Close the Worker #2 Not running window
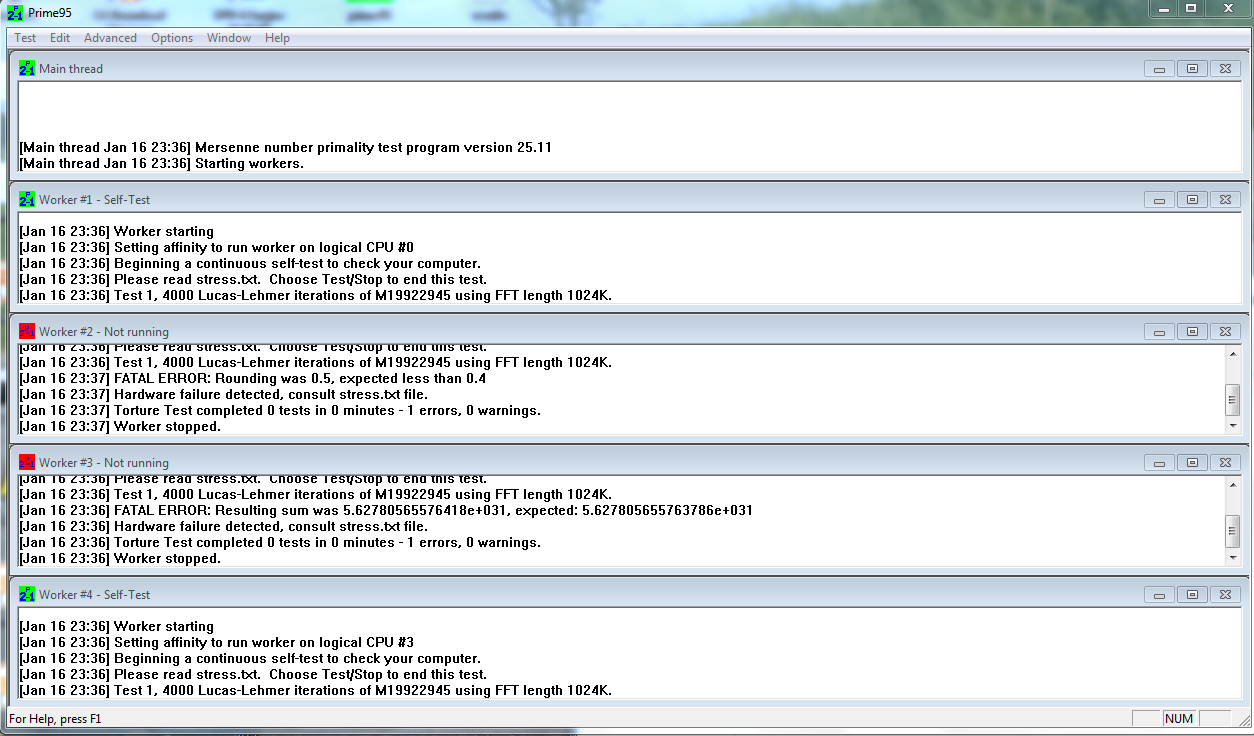 (1225, 331)
